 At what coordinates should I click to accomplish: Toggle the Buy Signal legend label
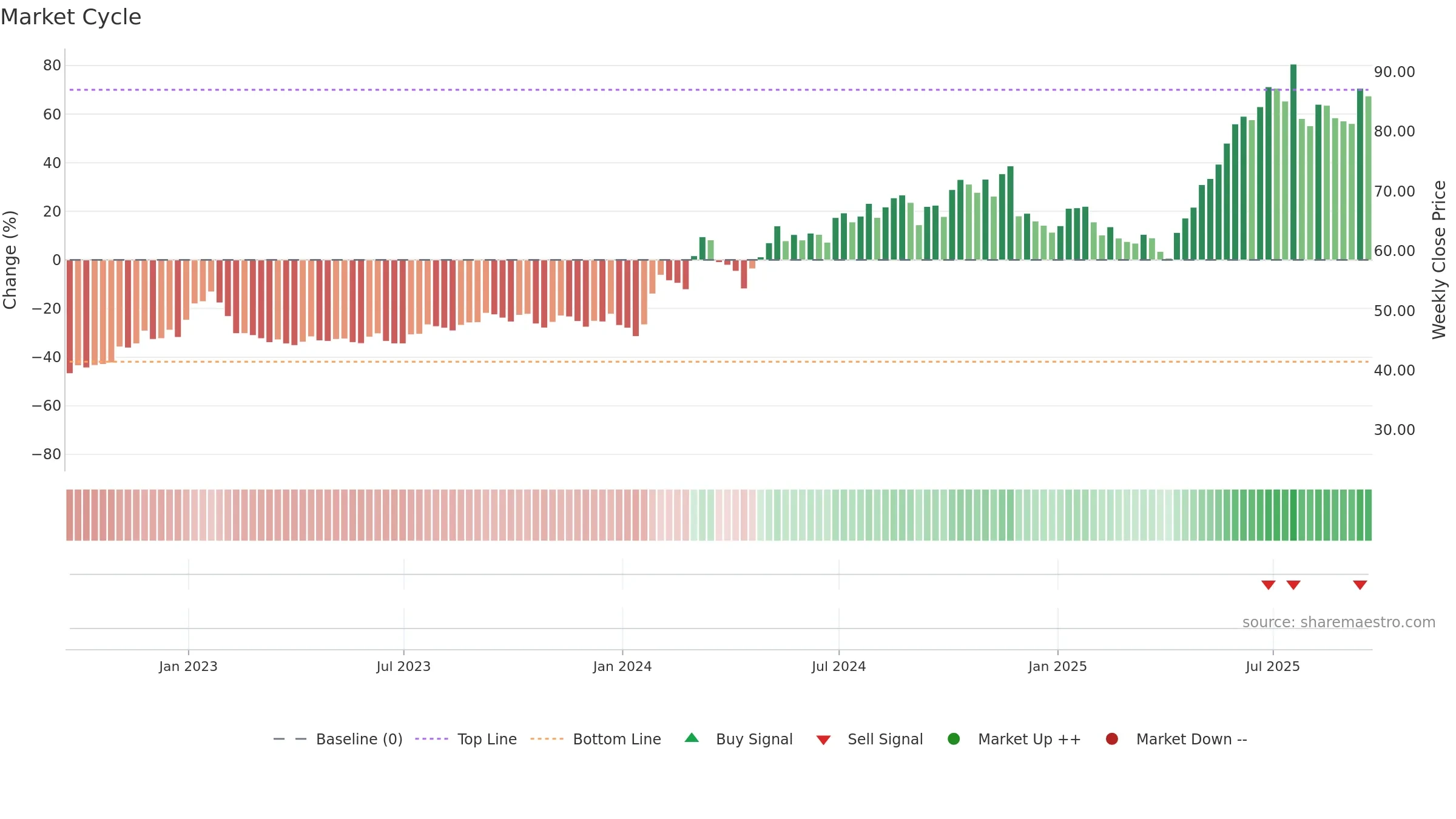tap(754, 739)
